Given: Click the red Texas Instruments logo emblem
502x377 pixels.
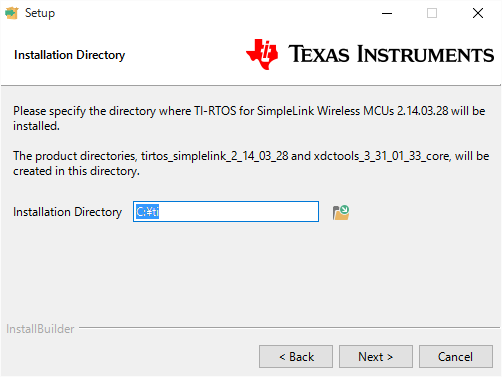Looking at the screenshot, I should pos(262,54).
